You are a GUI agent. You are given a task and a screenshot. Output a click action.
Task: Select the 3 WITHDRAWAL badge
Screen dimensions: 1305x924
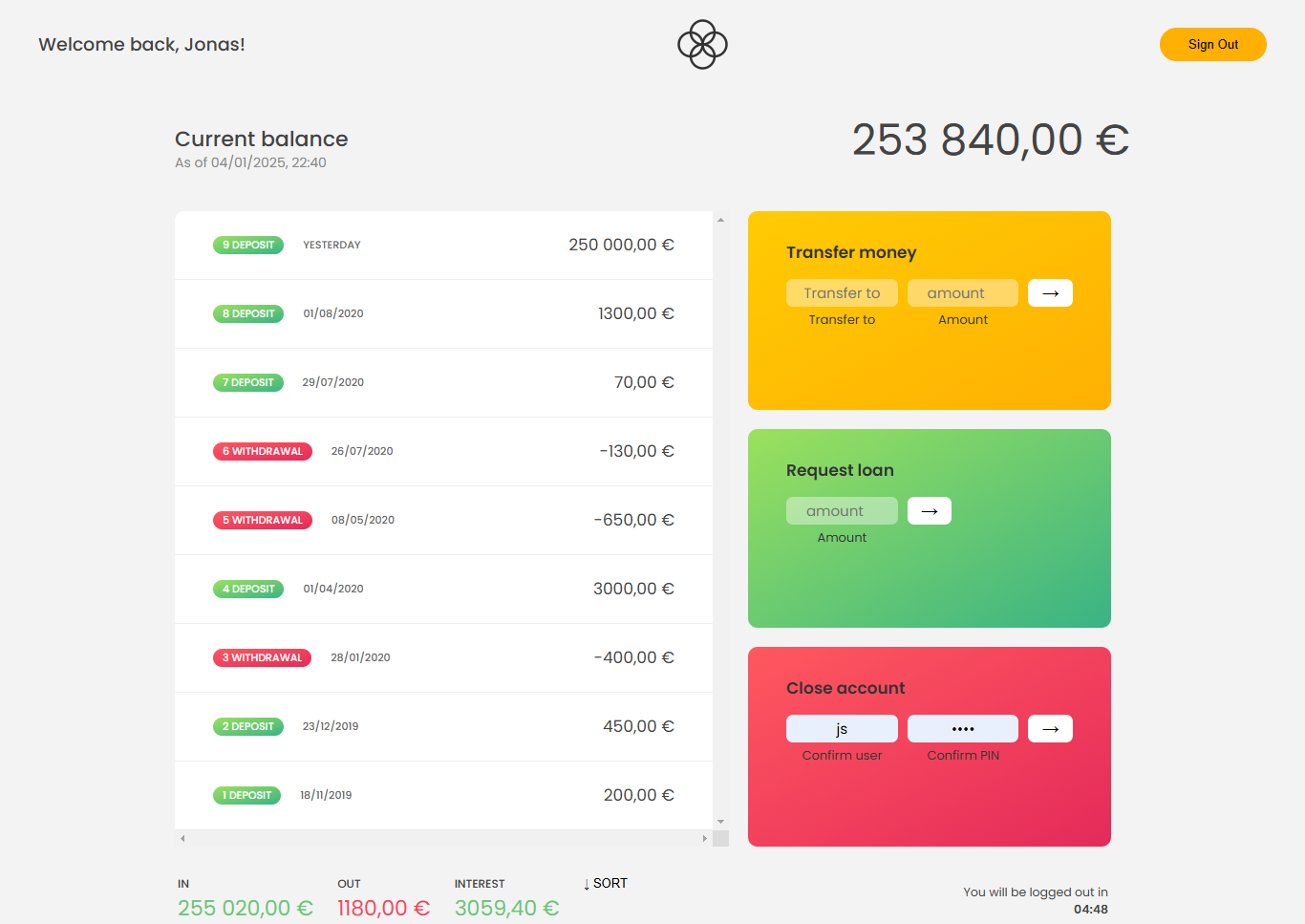click(262, 657)
